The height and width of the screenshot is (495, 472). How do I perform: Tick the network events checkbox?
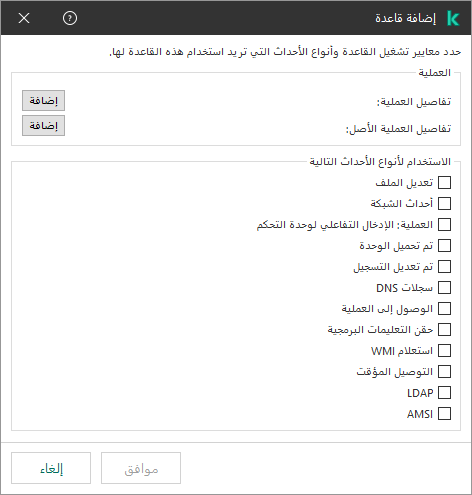coord(444,204)
